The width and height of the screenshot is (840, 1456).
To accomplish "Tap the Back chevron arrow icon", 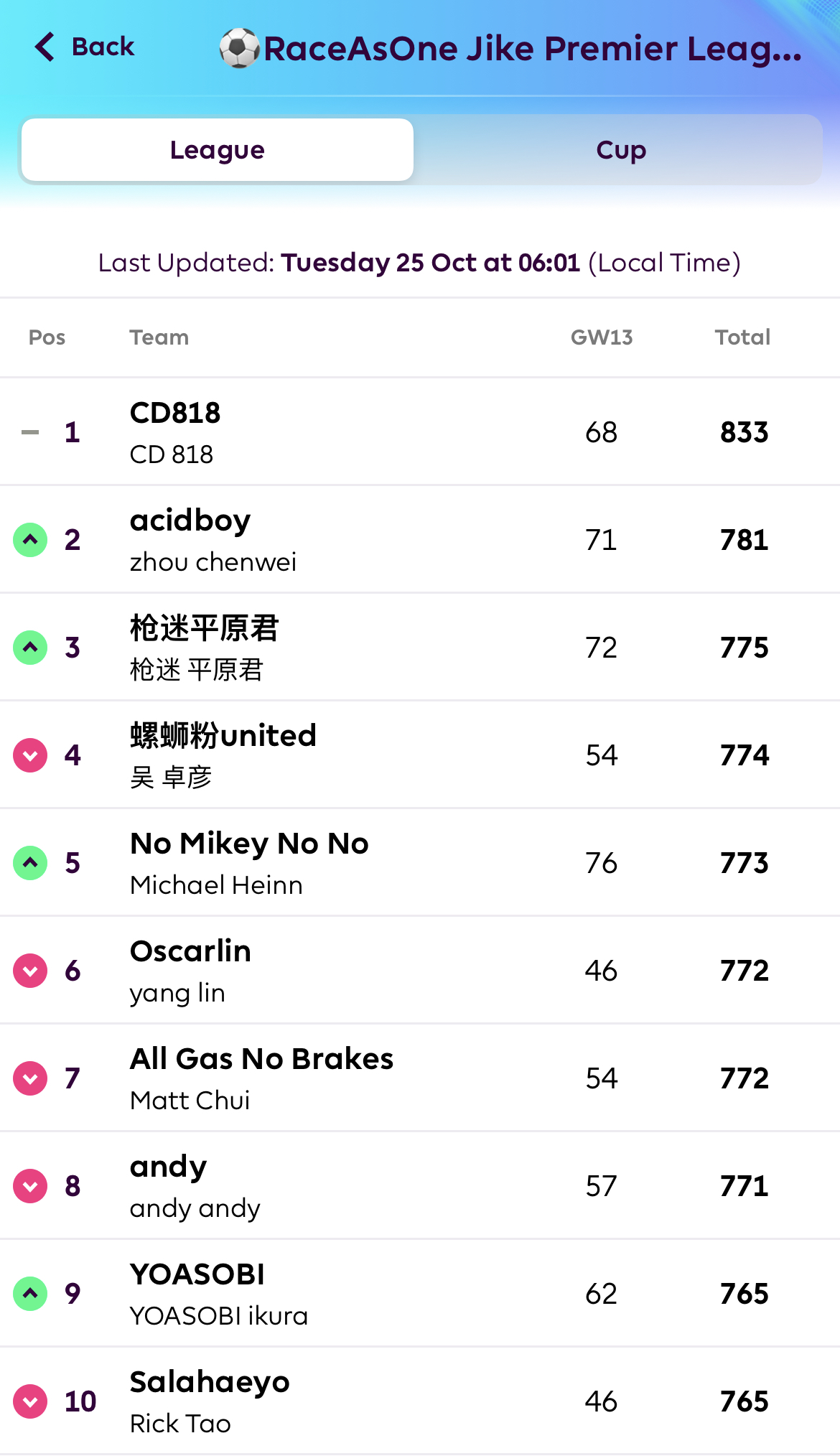I will tap(45, 47).
